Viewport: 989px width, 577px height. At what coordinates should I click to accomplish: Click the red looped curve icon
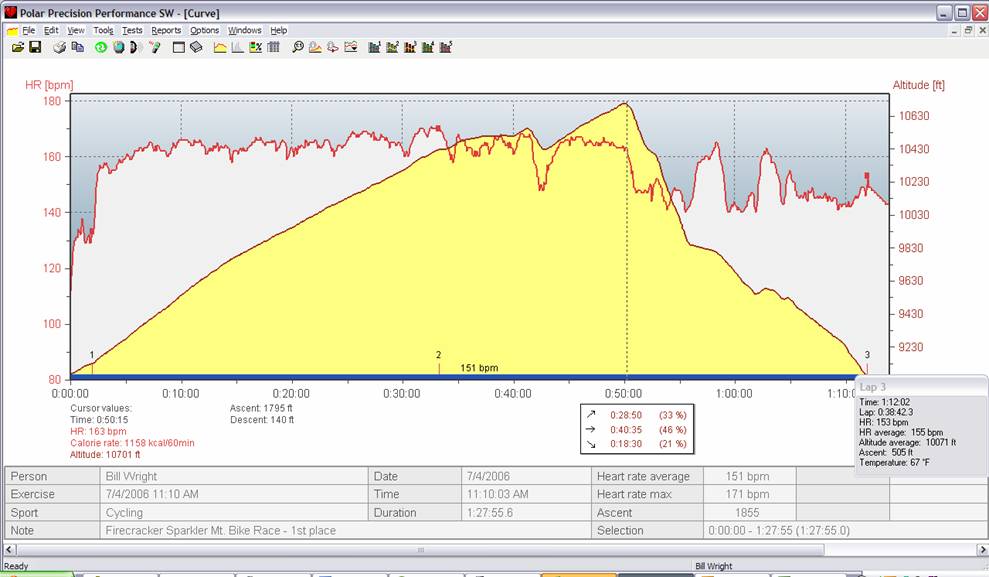point(333,47)
